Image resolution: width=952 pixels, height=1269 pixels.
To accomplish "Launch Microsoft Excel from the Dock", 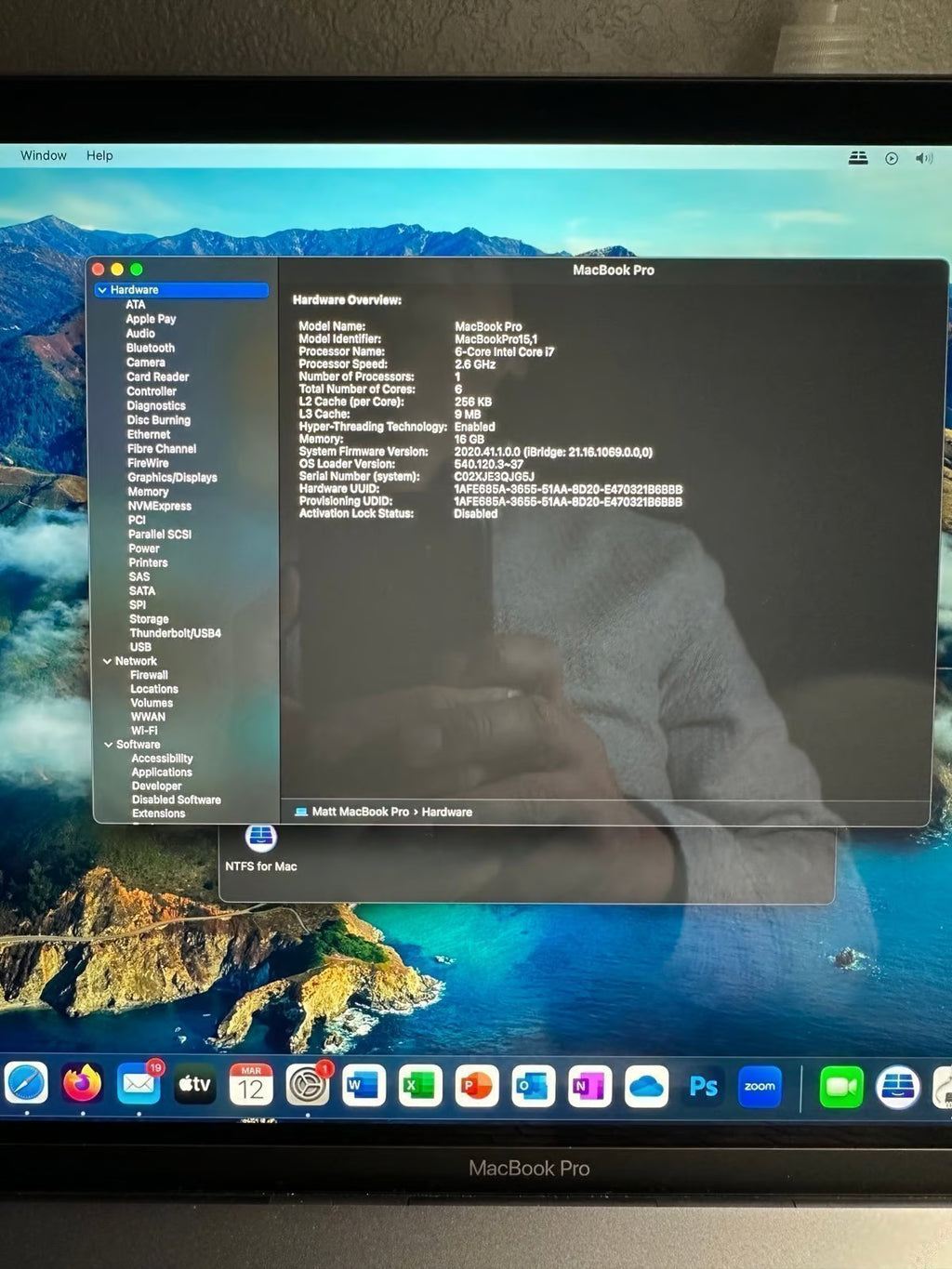I will (419, 1087).
